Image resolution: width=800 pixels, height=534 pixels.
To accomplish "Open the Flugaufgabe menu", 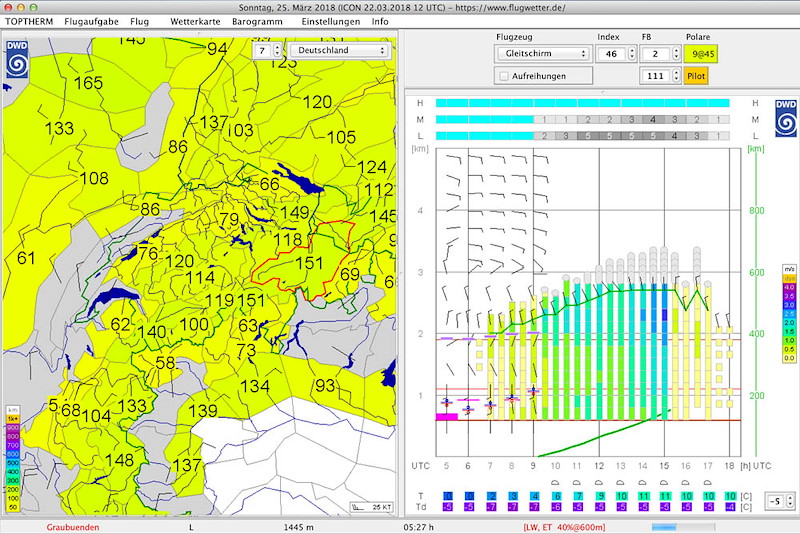I will 91,21.
